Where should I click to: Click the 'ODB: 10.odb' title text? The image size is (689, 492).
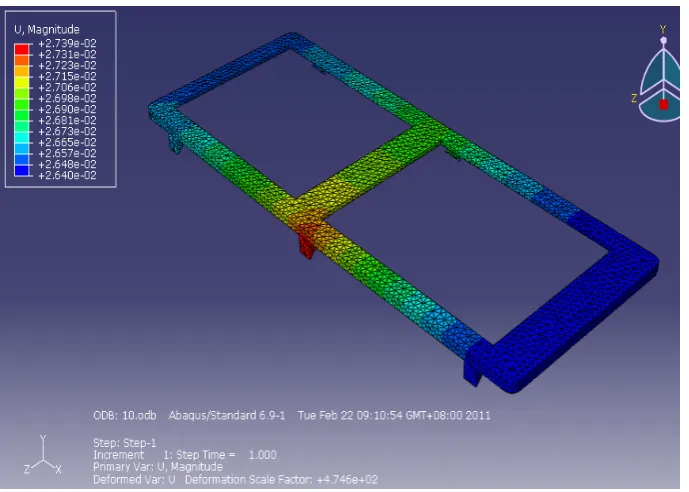pos(125,415)
